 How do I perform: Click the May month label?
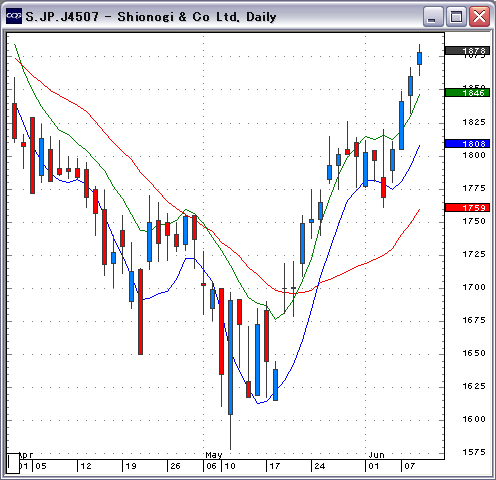(214, 455)
